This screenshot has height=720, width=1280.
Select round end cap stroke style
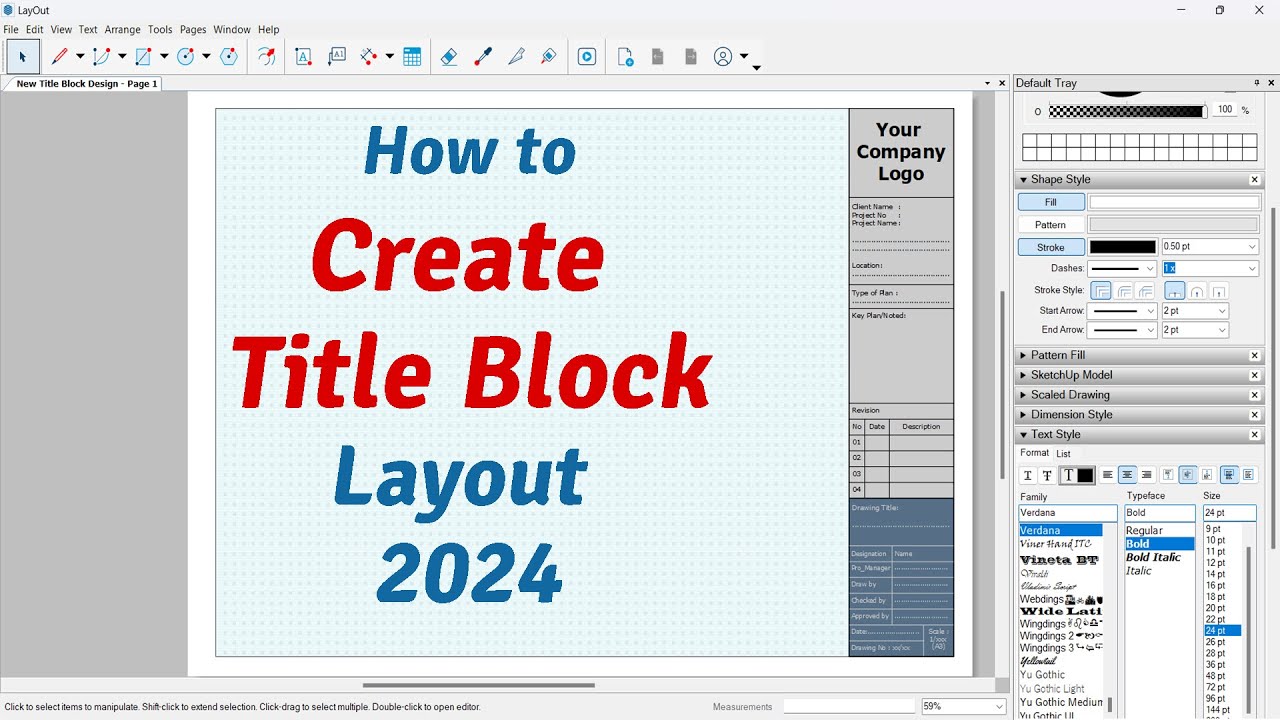pos(1197,291)
